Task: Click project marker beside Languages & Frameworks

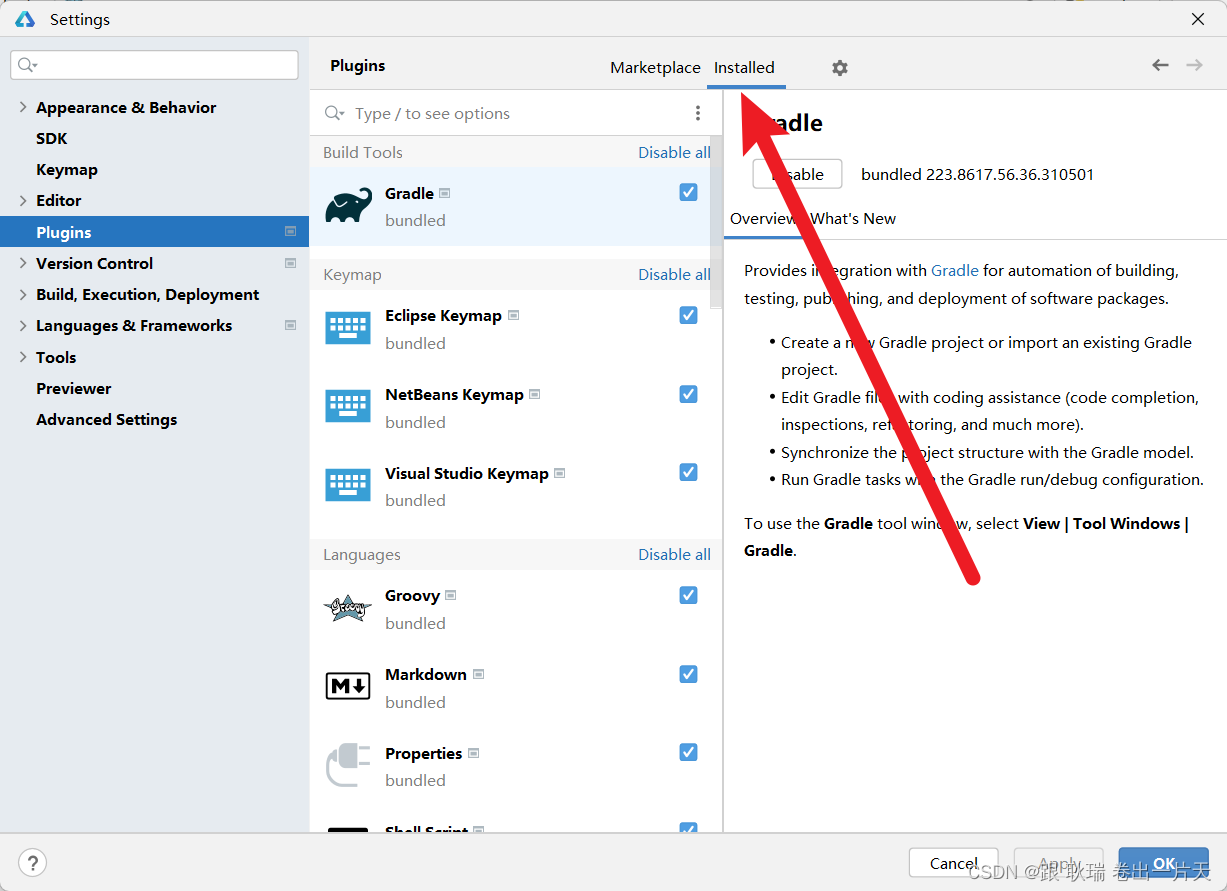Action: tap(290, 325)
